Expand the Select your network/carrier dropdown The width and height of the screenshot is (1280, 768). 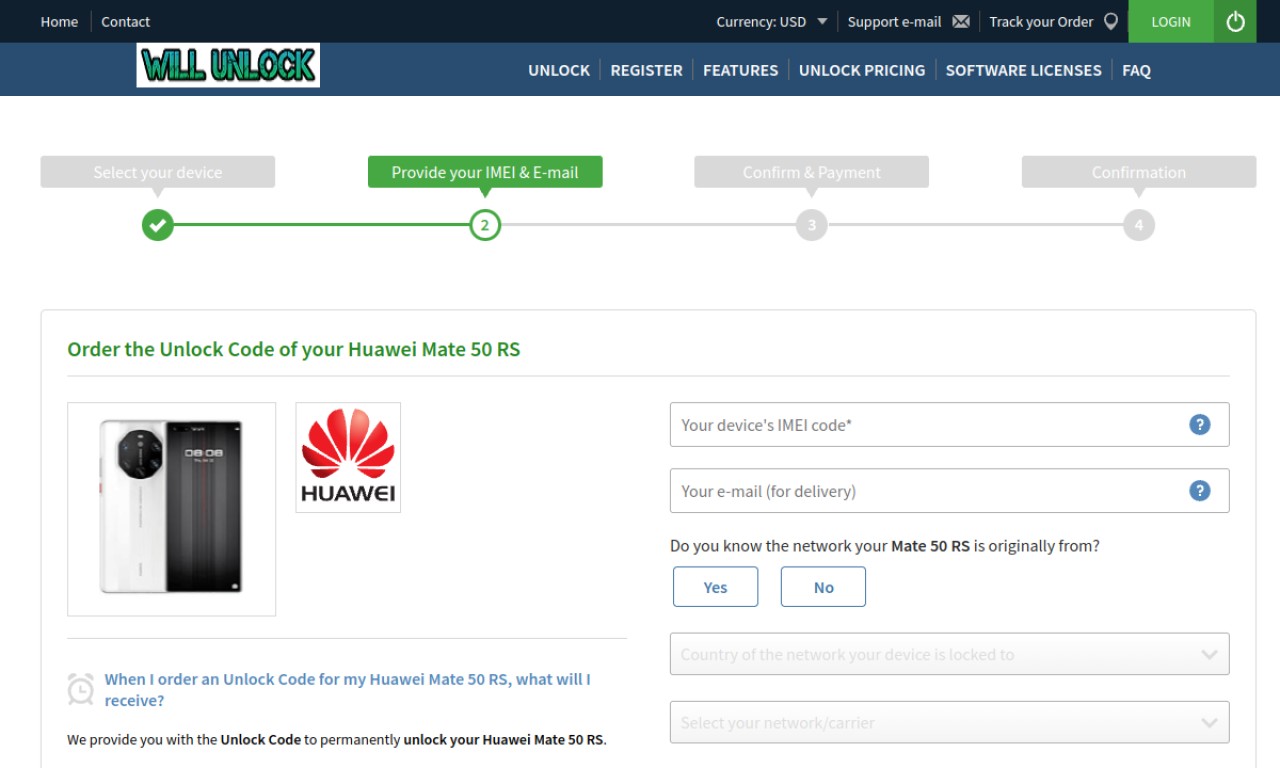949,722
